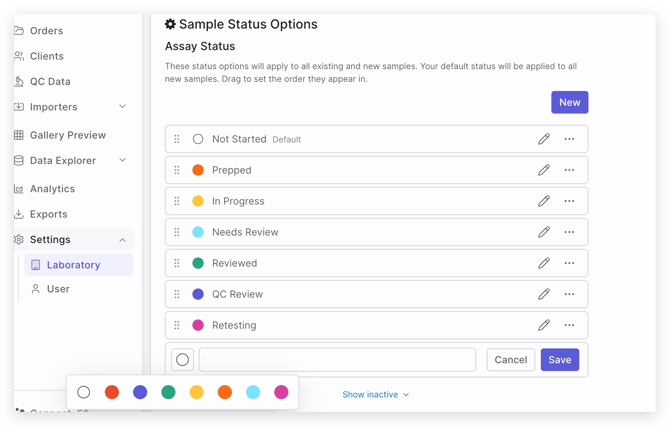Expand the Importers sidebar section
The height and width of the screenshot is (426, 670).
click(x=122, y=107)
